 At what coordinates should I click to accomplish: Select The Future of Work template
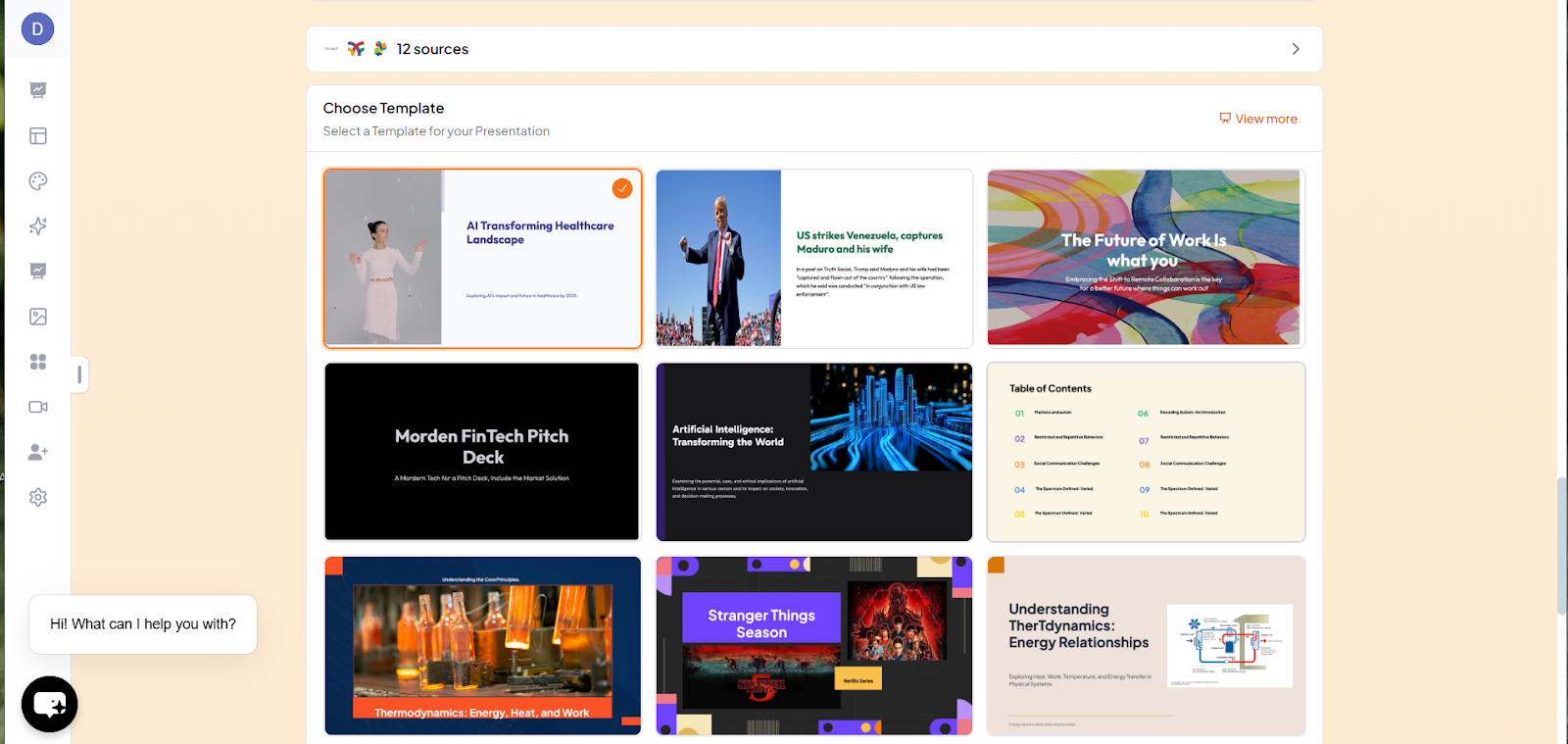[x=1146, y=259]
